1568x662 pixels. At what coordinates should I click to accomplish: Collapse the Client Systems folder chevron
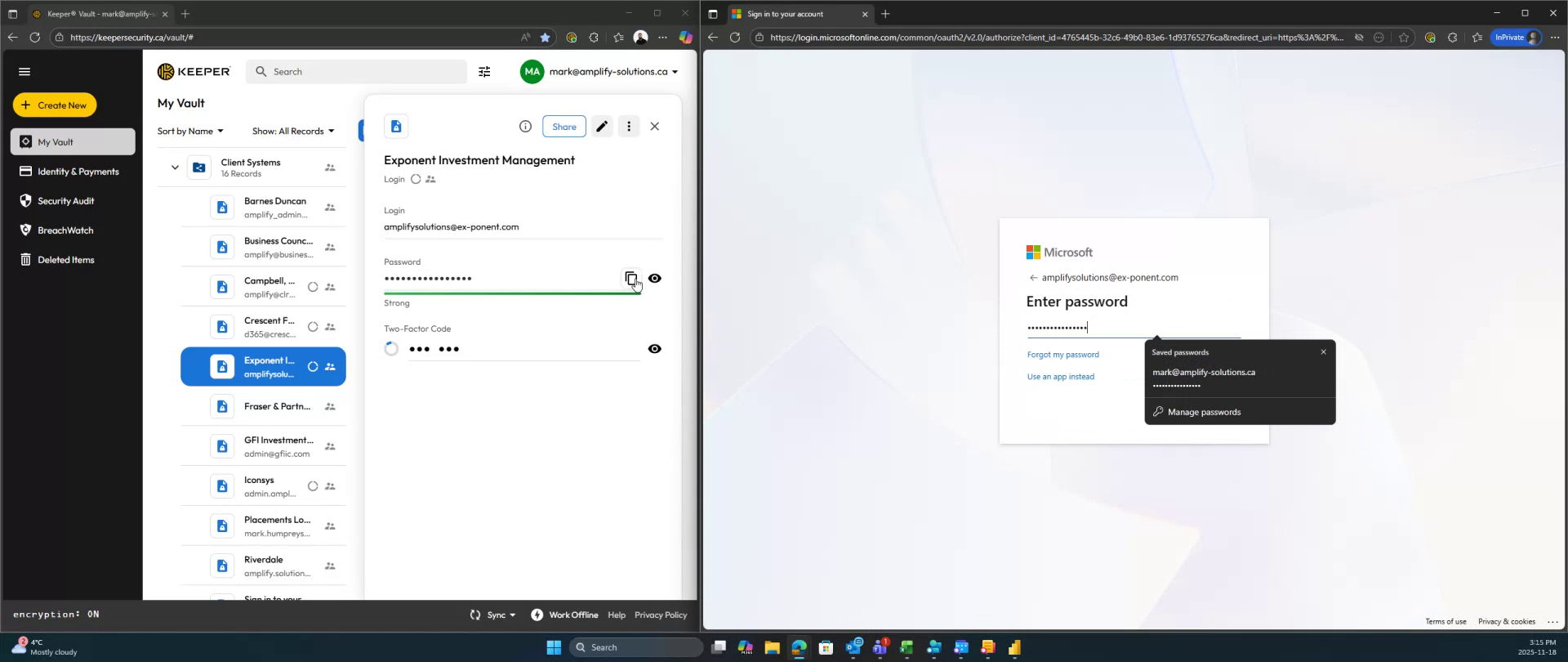pyautogui.click(x=175, y=168)
